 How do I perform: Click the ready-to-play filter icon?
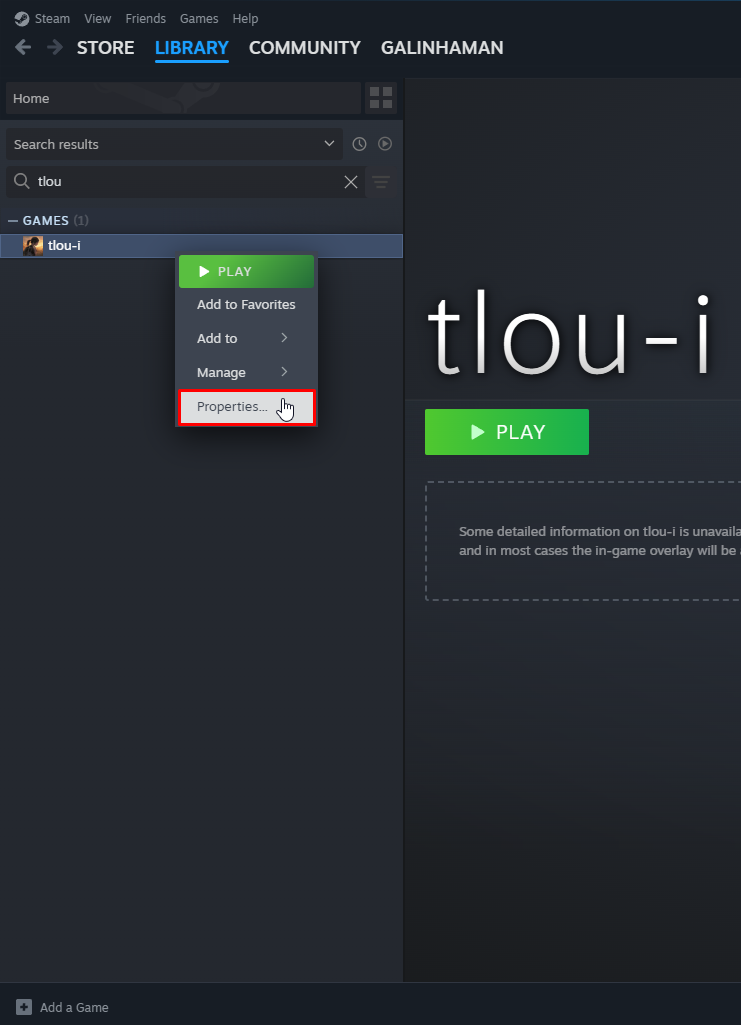(385, 144)
